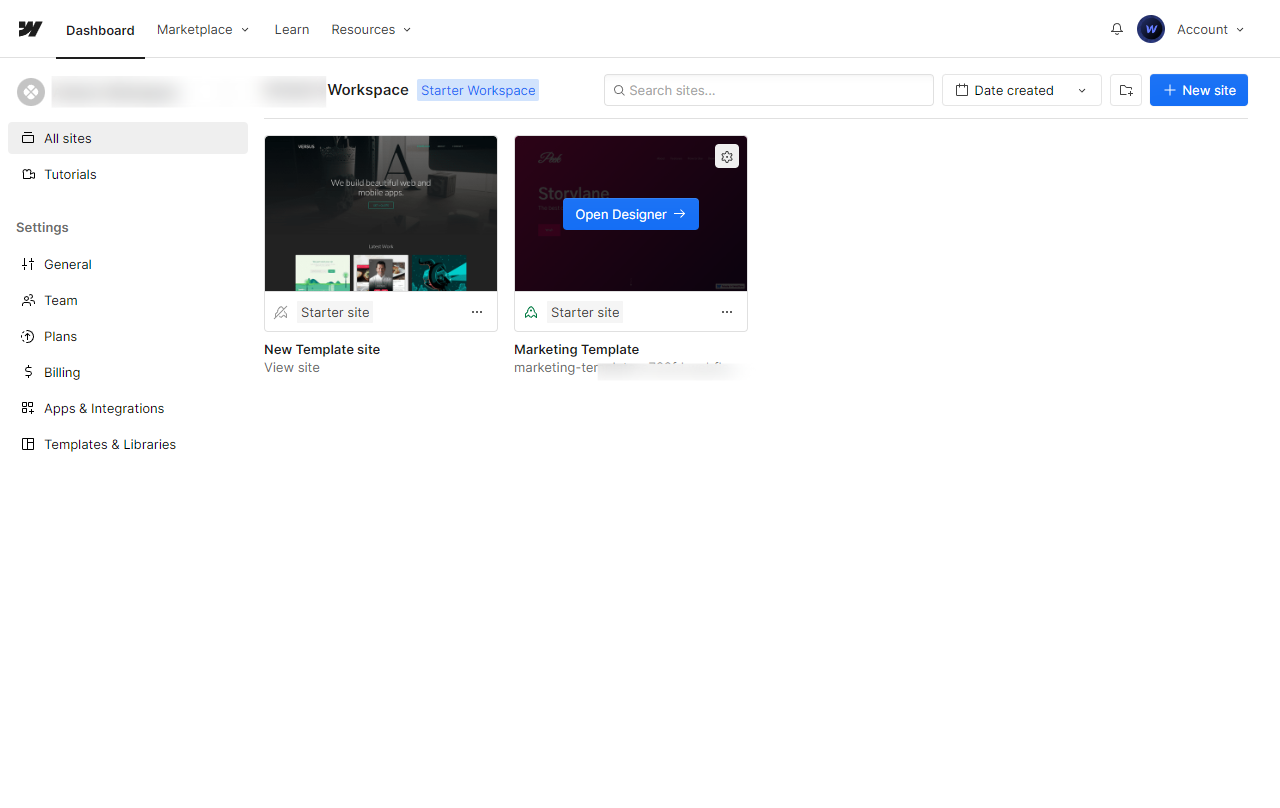
Task: Open the folder icon beside New site
Action: click(1125, 90)
